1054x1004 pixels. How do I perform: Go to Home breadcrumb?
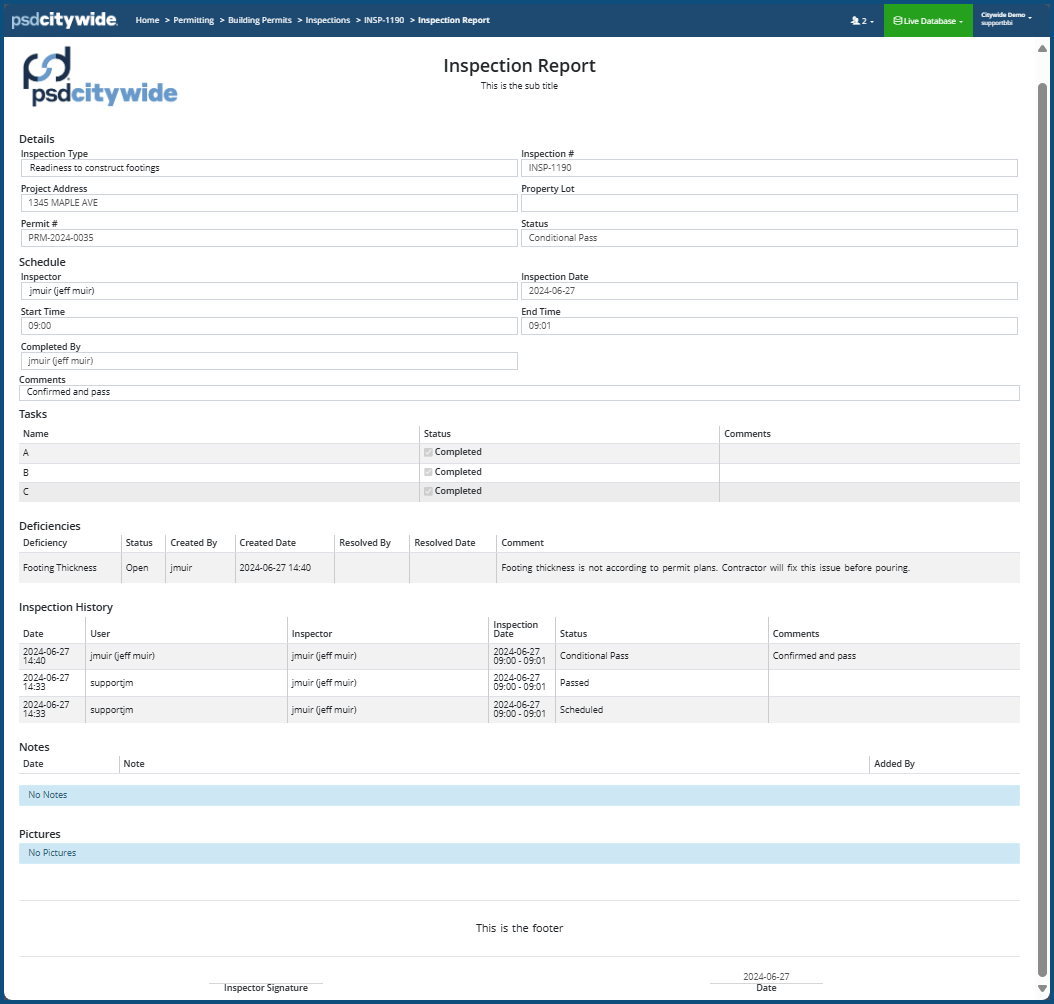coord(147,20)
